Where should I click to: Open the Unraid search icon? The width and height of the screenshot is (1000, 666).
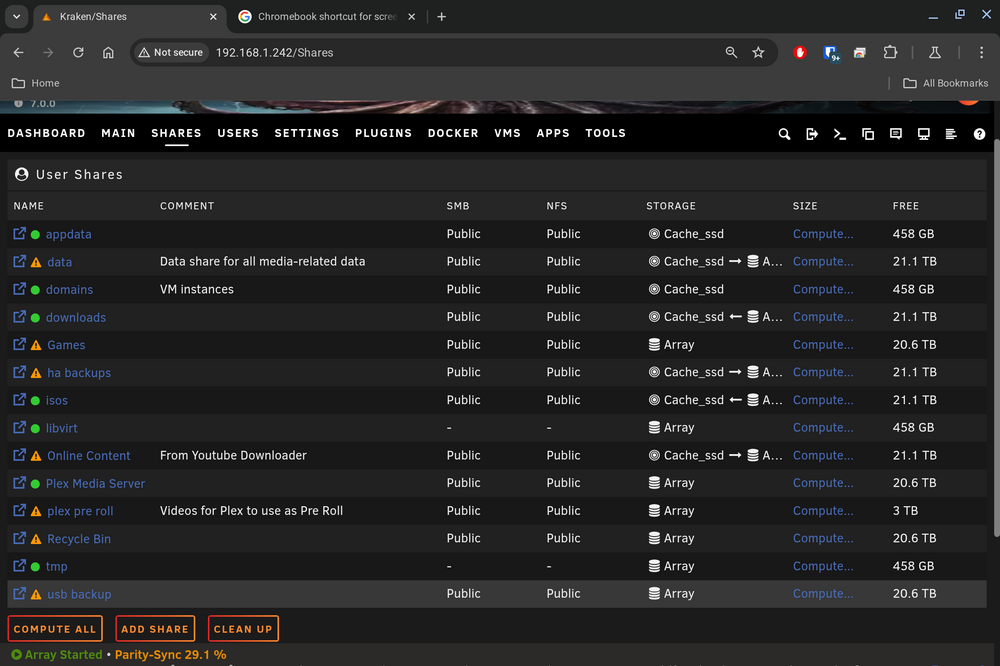click(784, 134)
